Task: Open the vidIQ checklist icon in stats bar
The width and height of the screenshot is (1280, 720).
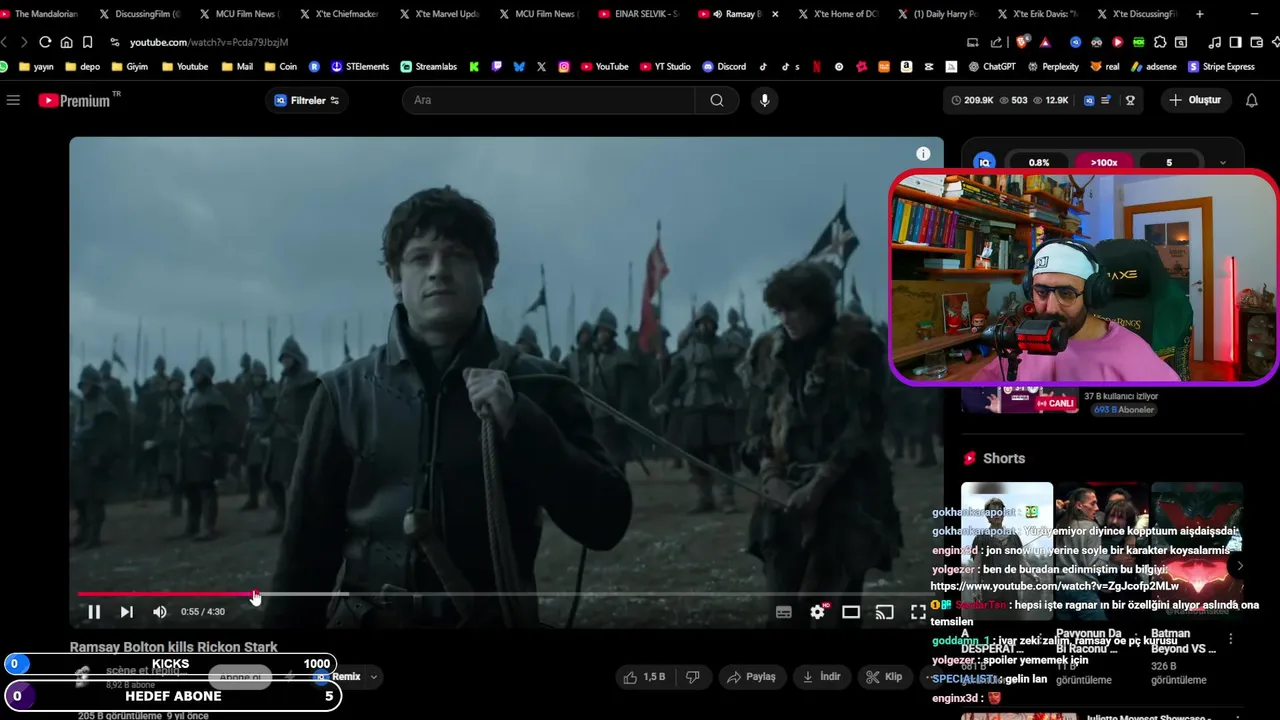Action: [1107, 100]
